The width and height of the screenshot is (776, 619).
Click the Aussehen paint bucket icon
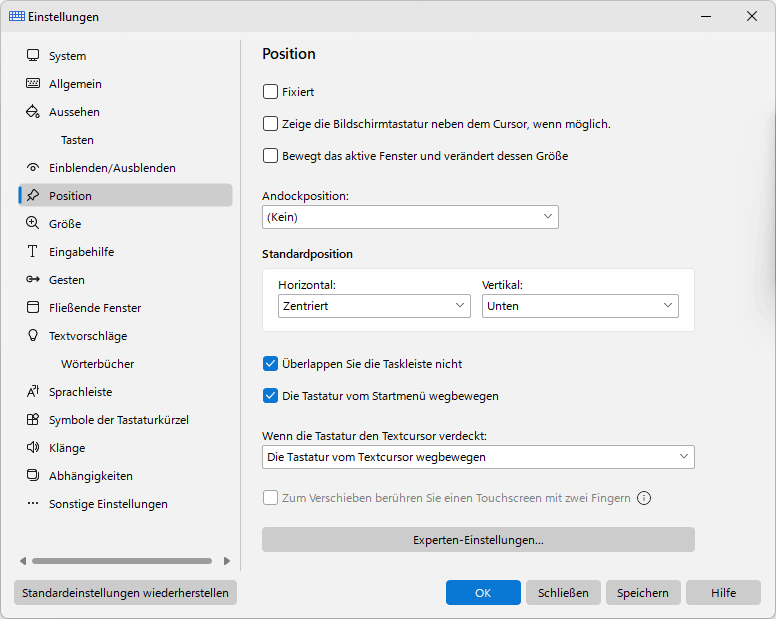tap(33, 111)
